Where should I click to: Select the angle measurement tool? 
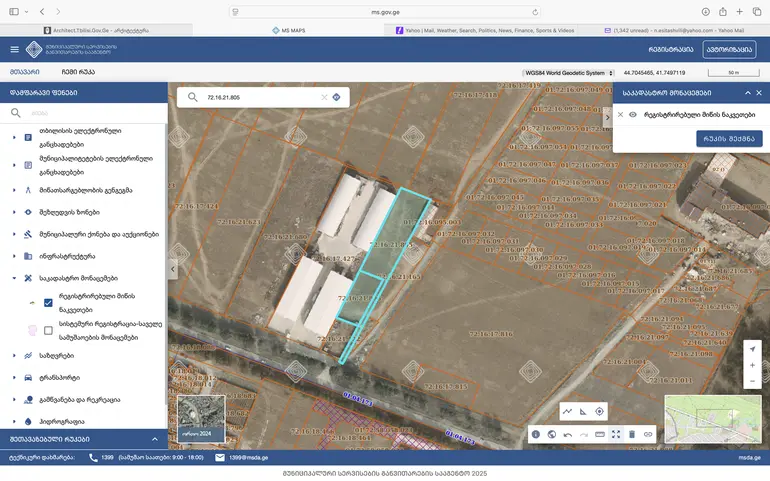click(x=583, y=411)
